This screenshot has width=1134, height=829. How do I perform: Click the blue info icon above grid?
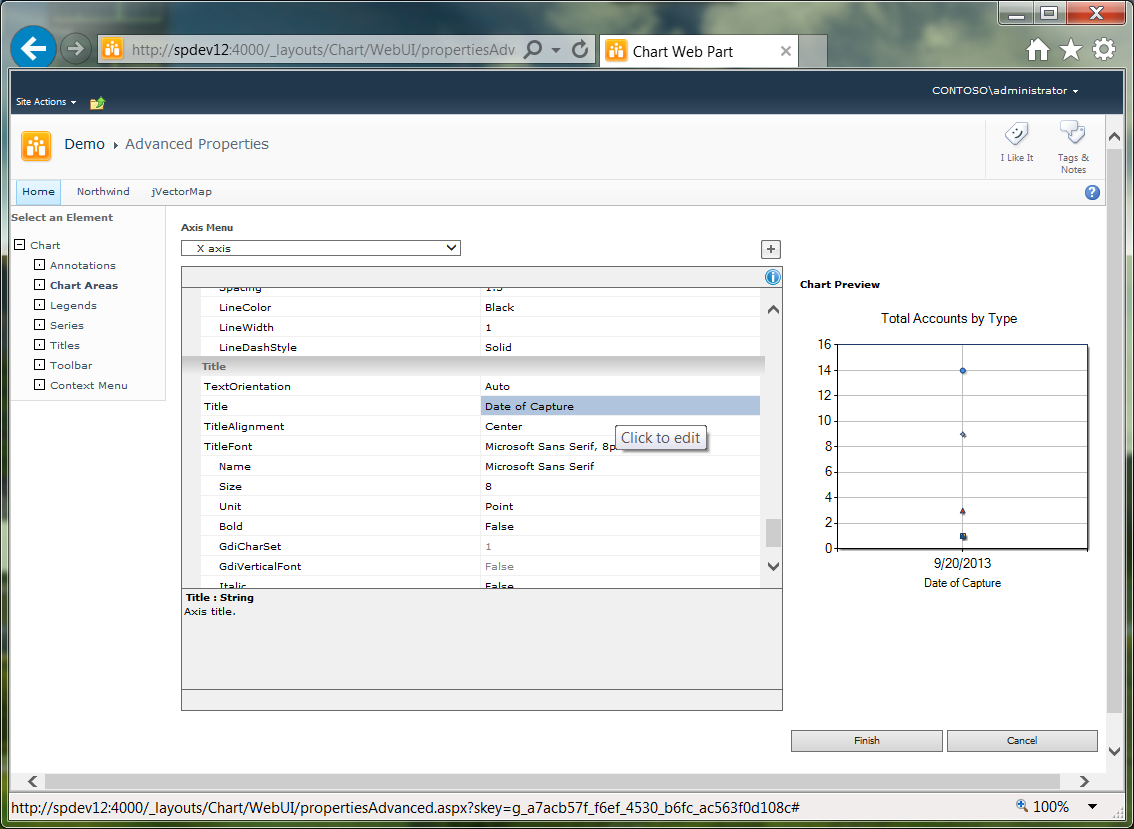[x=772, y=277]
